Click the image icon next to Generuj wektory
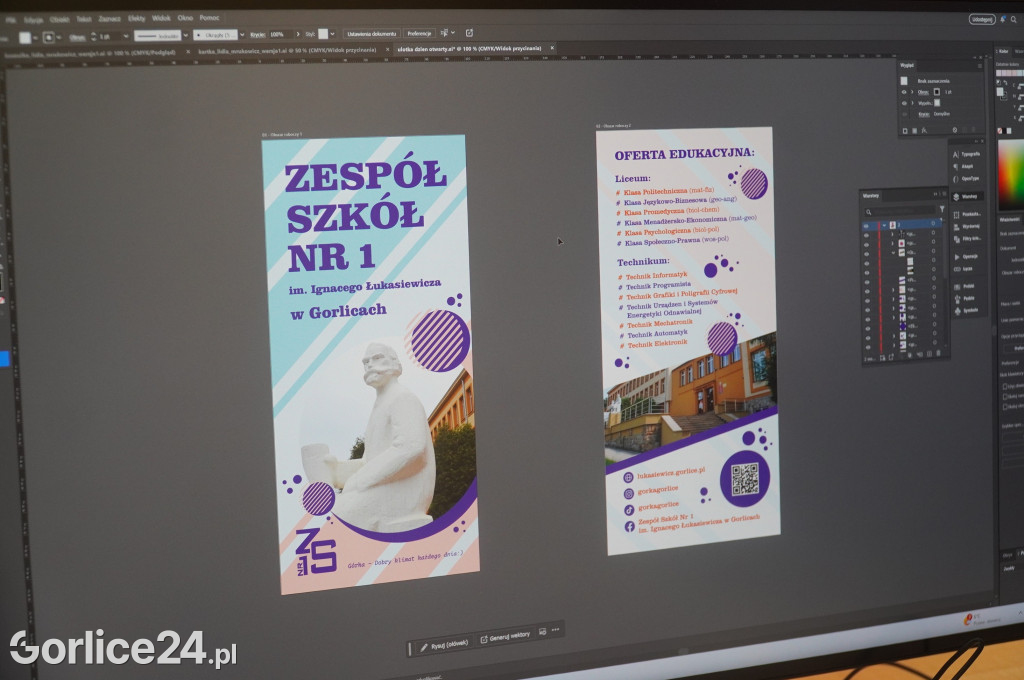 pyautogui.click(x=542, y=632)
